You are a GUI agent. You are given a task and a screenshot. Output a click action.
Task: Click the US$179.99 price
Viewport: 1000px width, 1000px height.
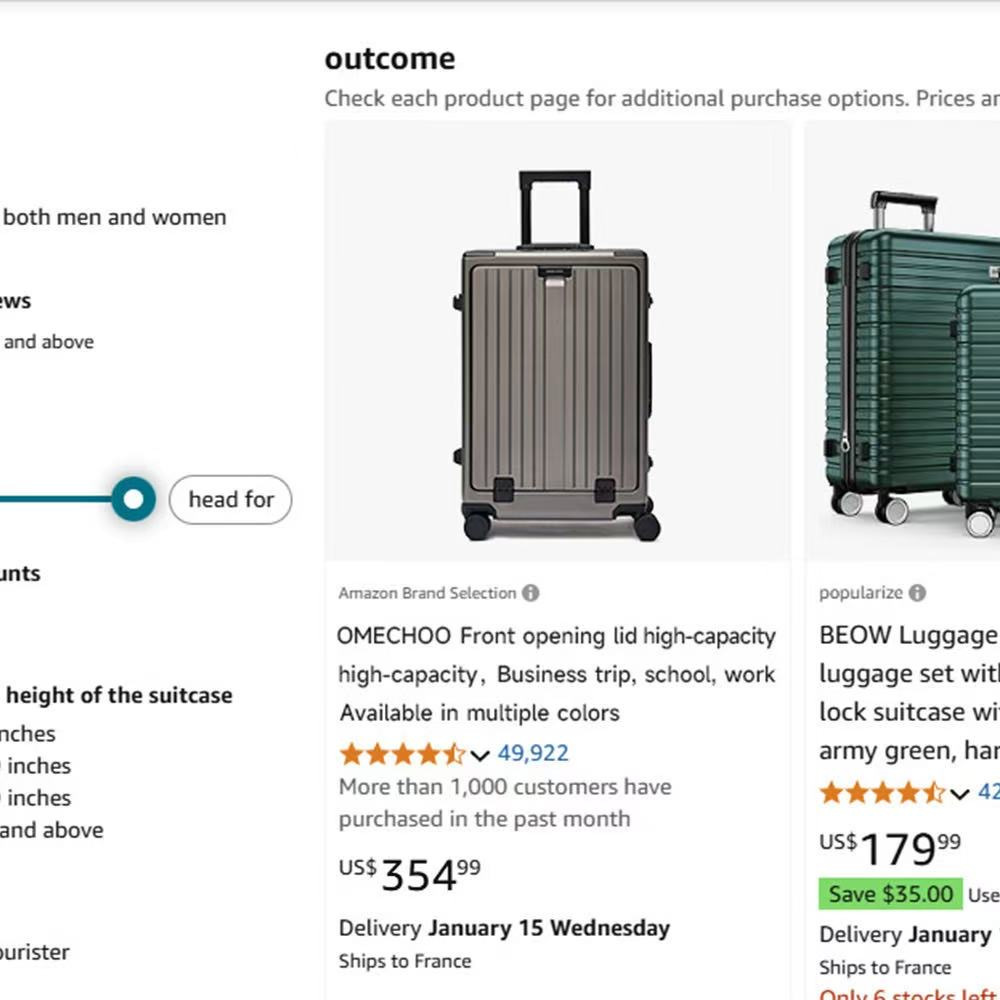(890, 849)
